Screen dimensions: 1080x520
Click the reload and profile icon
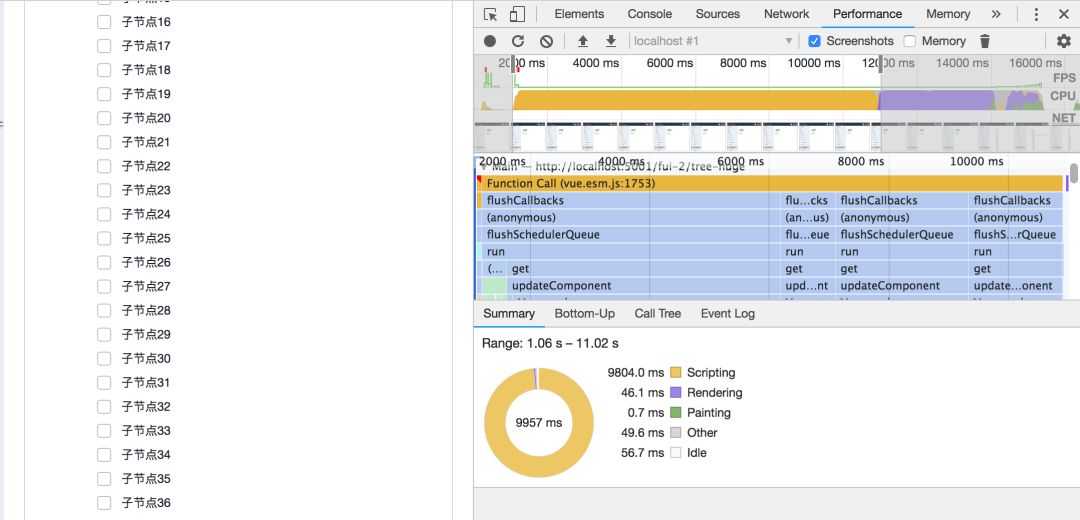tap(518, 41)
